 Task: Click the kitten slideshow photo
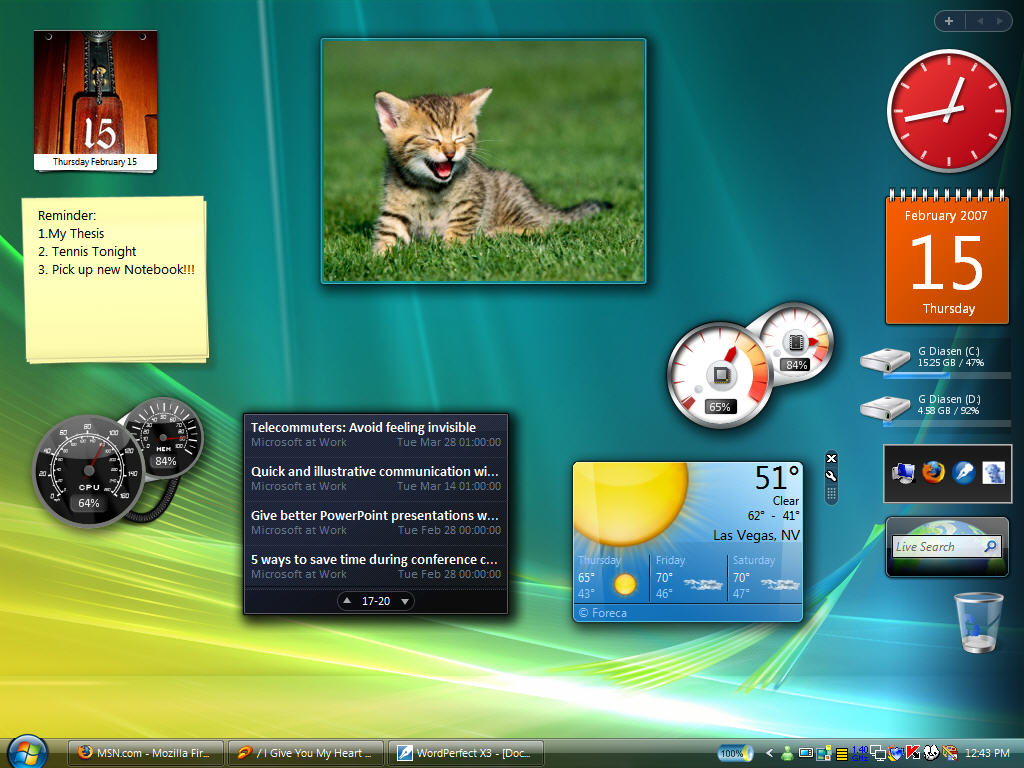[483, 161]
